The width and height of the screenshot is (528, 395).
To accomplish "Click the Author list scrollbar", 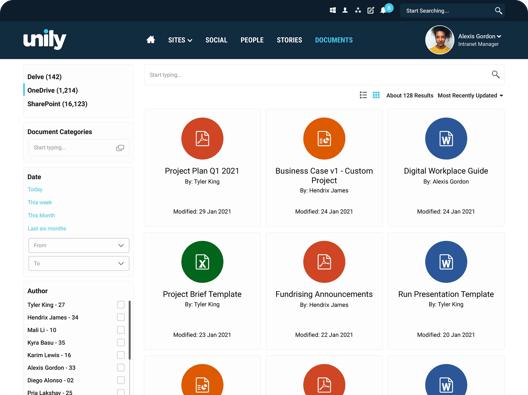I will coord(130,330).
